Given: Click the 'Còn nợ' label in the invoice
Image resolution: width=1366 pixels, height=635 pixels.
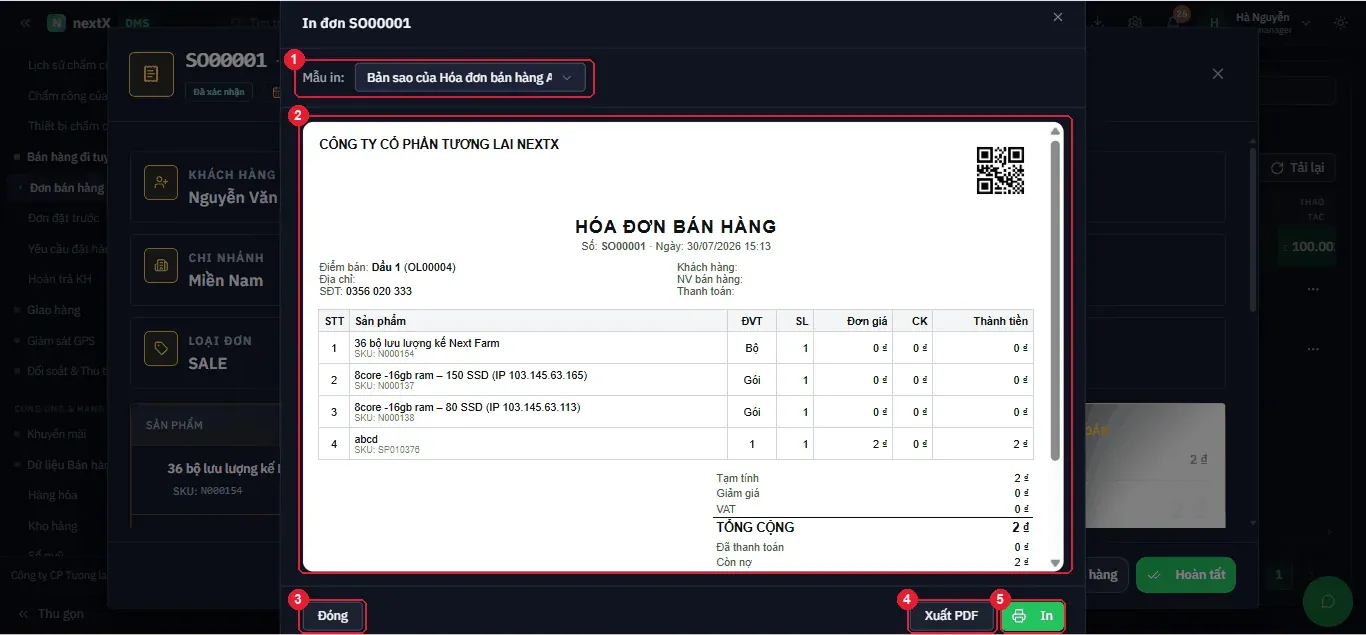Looking at the screenshot, I should point(734,562).
